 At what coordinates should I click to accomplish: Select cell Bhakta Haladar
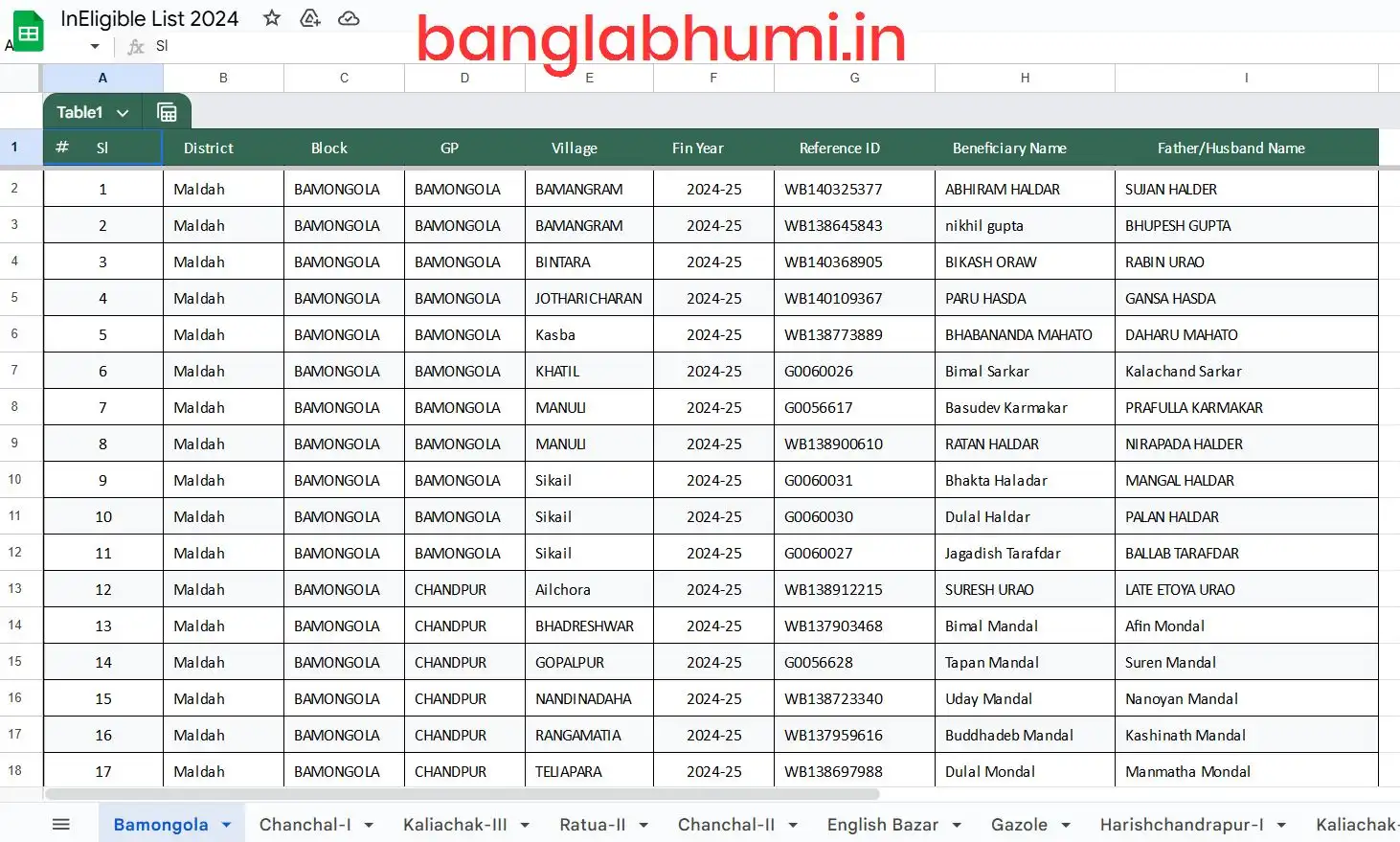[1025, 480]
